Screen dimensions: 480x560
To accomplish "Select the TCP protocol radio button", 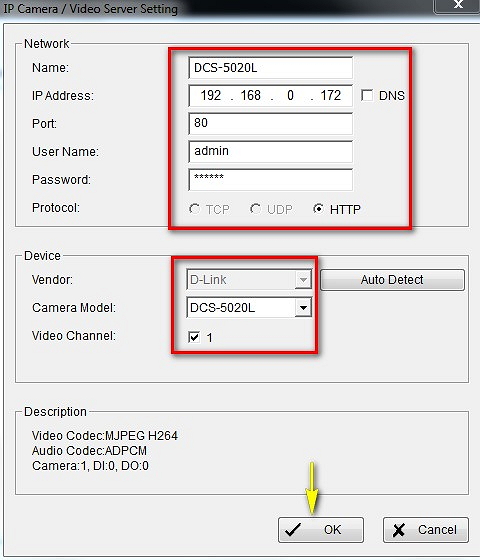I will (194, 209).
